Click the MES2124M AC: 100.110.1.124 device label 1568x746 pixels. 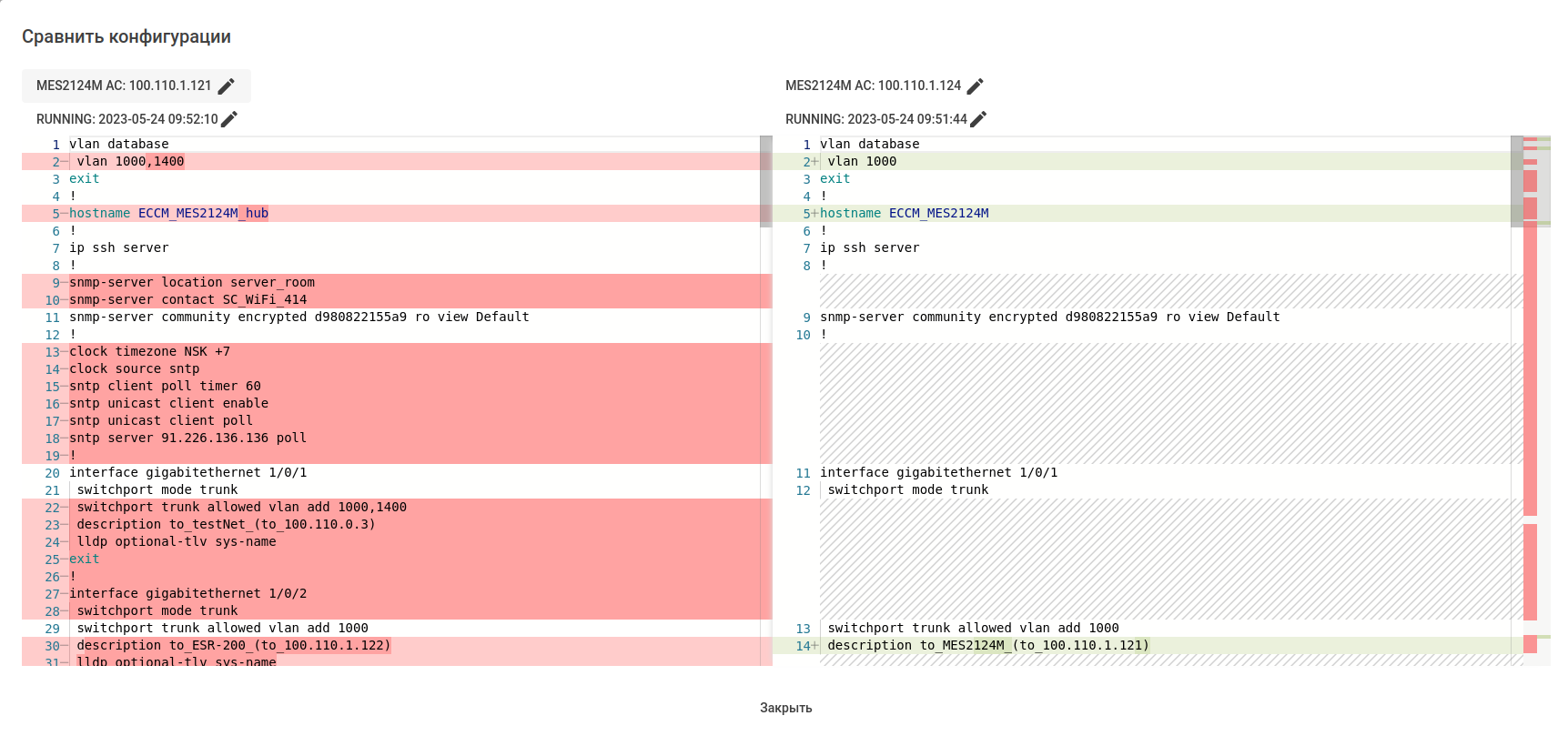[x=873, y=86]
